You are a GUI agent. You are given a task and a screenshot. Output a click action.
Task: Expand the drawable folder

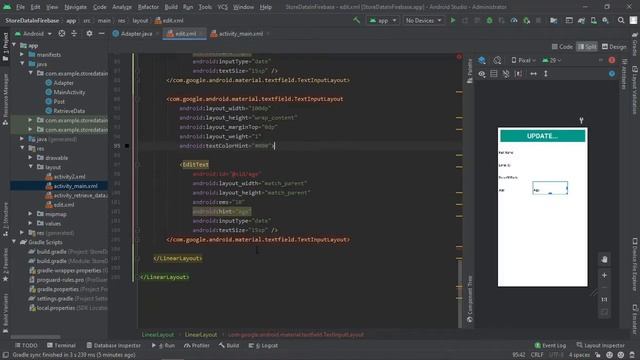click(x=31, y=158)
